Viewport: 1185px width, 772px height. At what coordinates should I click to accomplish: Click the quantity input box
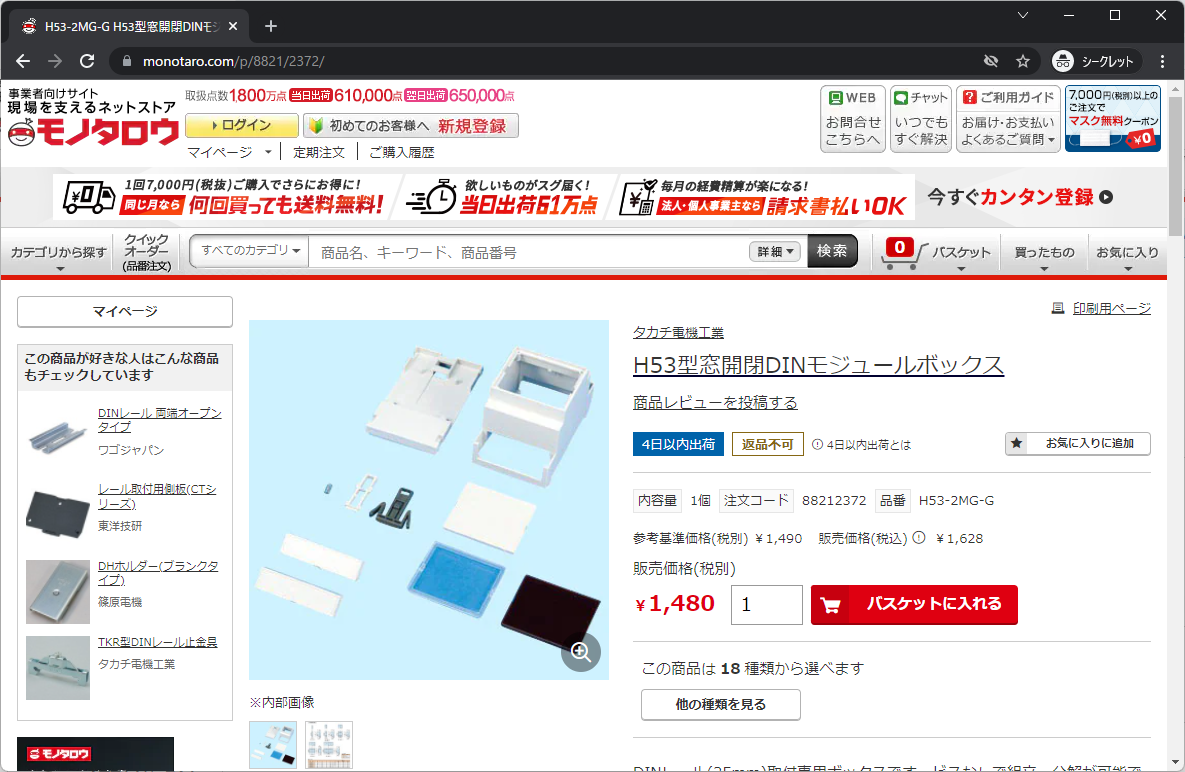click(x=766, y=604)
